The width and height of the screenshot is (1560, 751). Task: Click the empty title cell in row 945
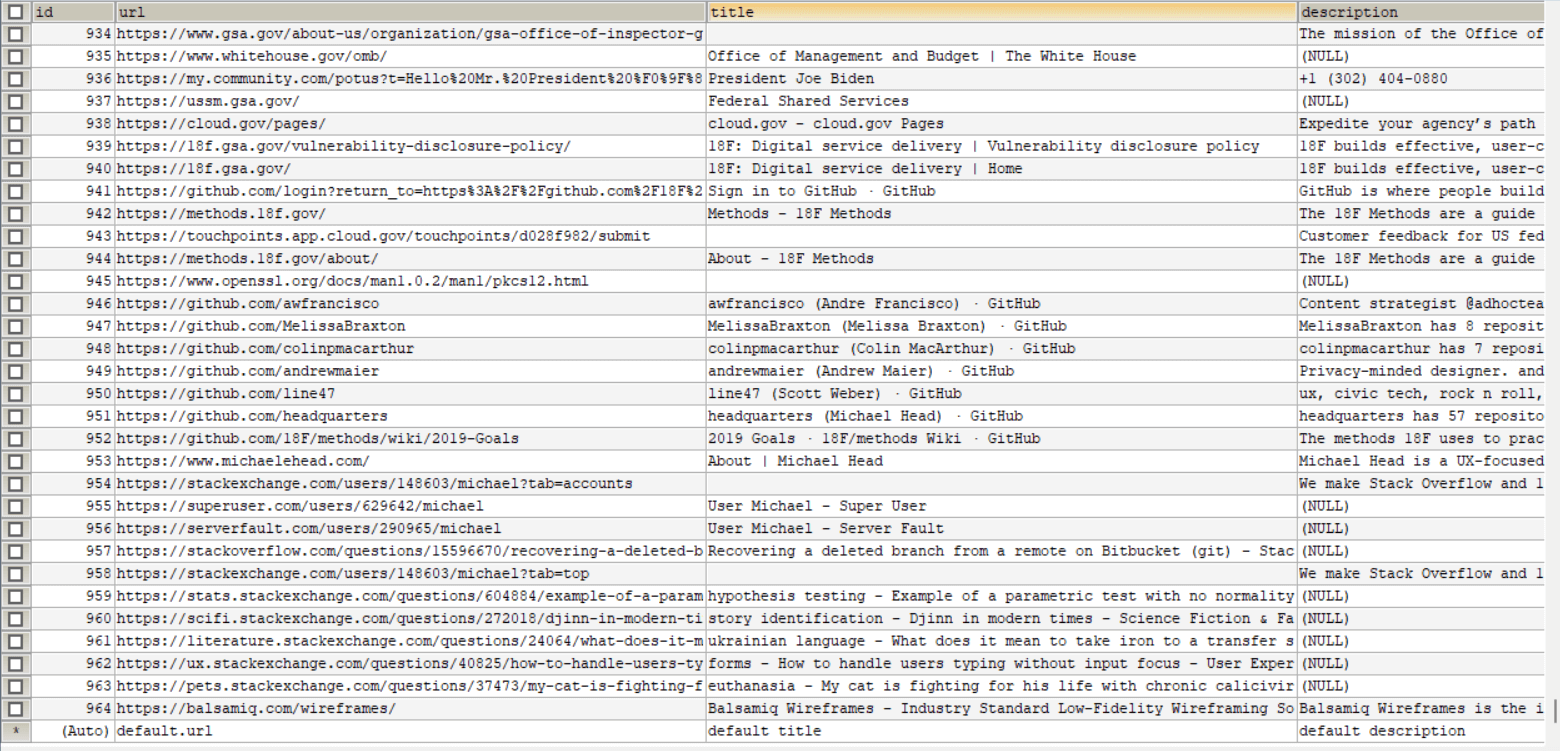pyautogui.click(x=1000, y=281)
